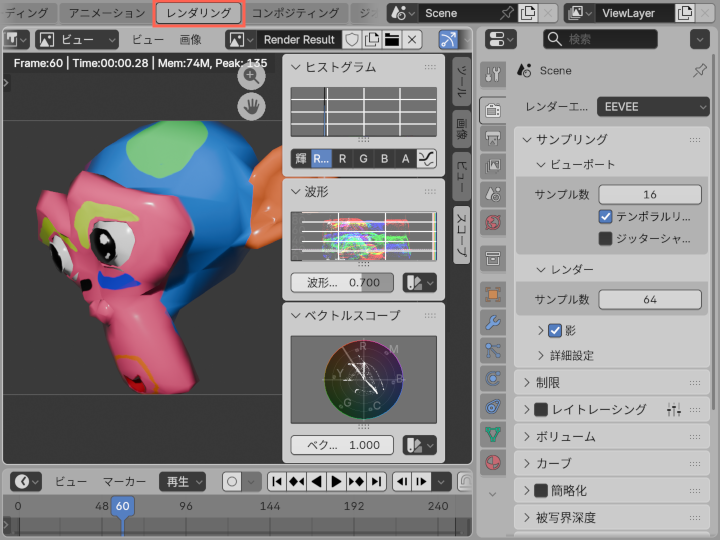Open the Render properties tab
This screenshot has width=720, height=540.
[x=493, y=110]
